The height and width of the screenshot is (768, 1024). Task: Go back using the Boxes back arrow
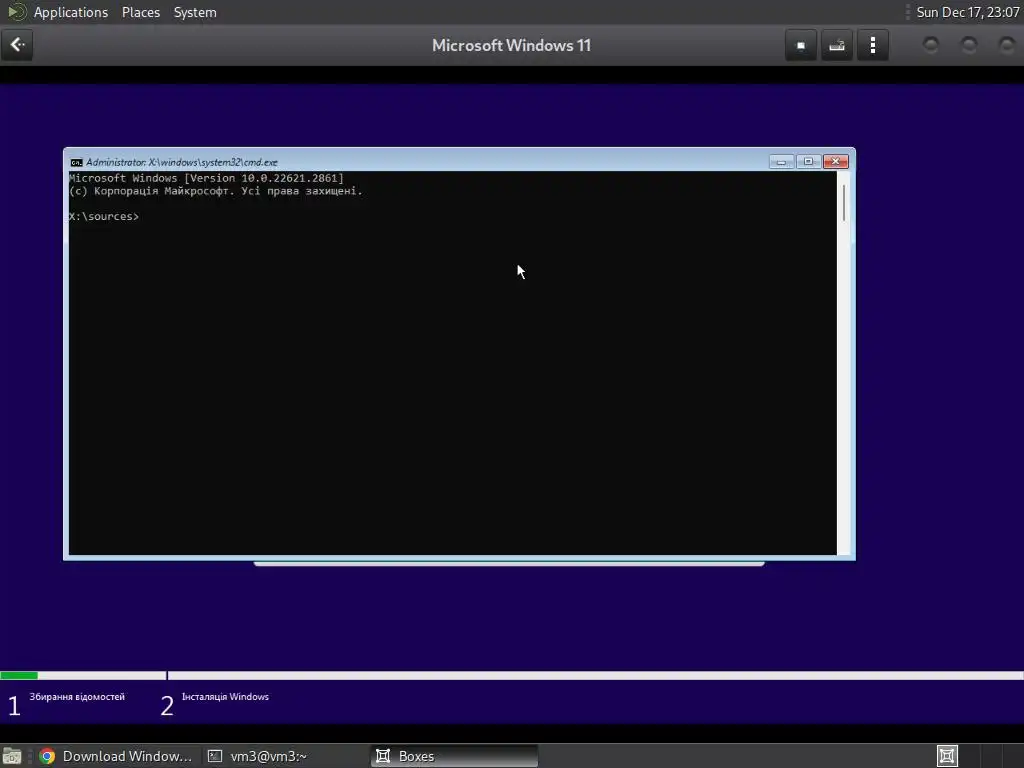click(x=17, y=45)
